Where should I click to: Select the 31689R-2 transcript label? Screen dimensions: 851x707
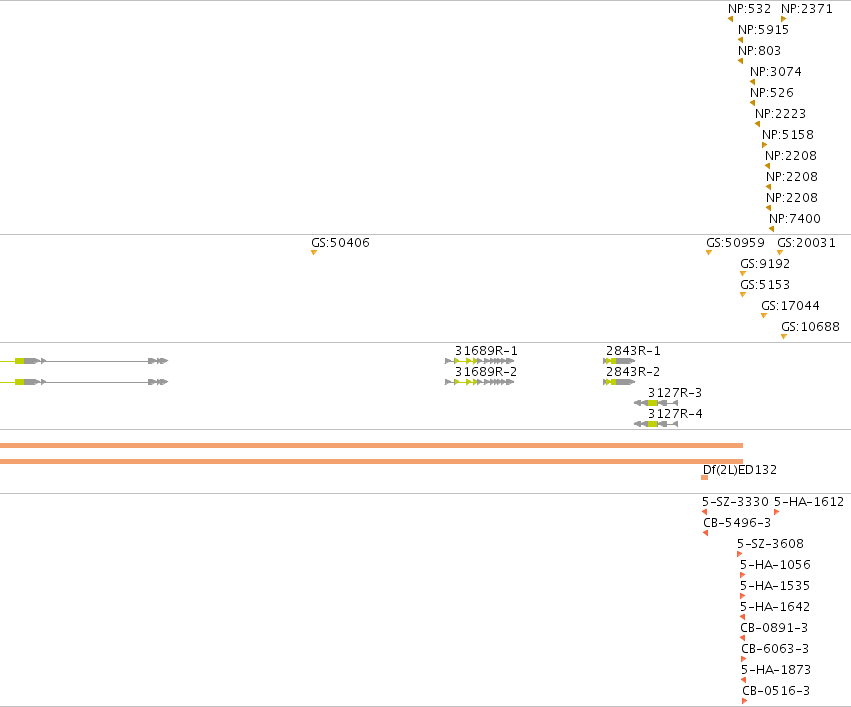point(486,372)
